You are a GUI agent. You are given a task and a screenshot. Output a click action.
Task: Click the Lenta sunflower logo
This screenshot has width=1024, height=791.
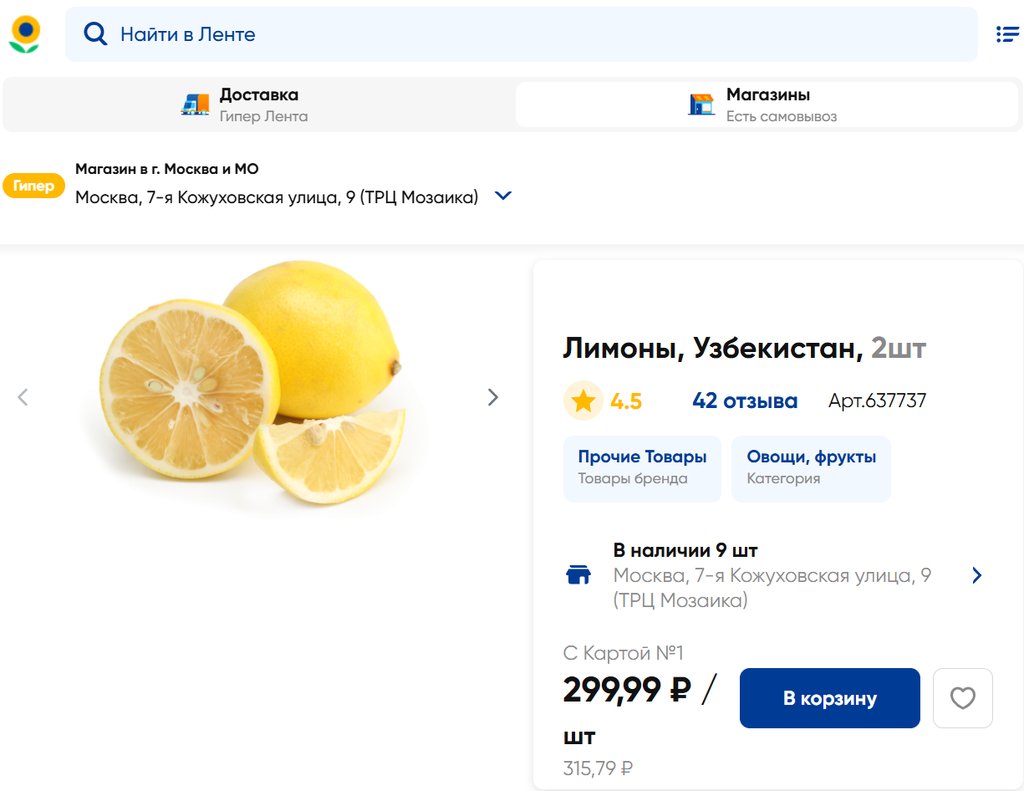(x=25, y=34)
